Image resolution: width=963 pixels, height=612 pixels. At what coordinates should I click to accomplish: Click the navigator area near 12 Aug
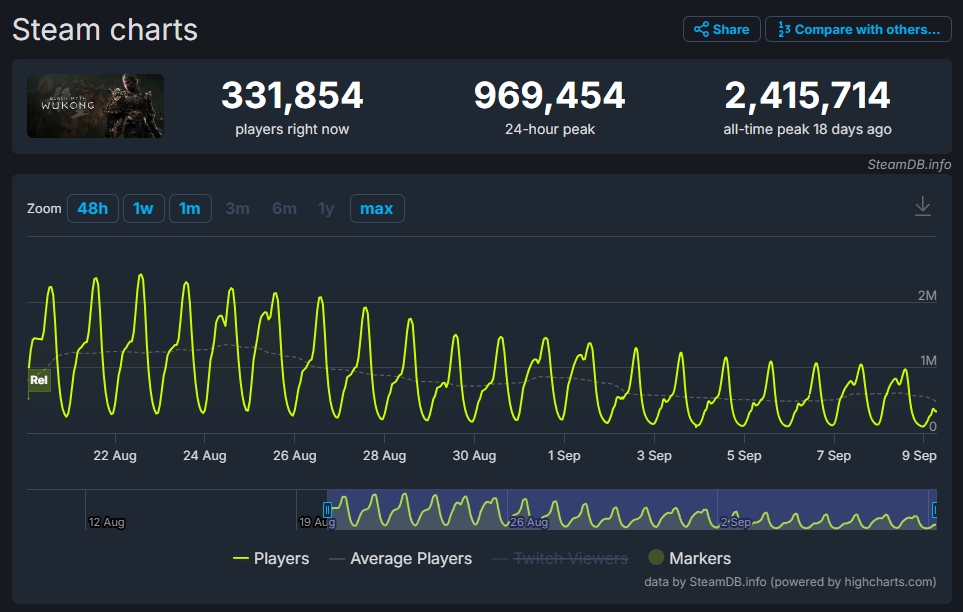click(106, 510)
